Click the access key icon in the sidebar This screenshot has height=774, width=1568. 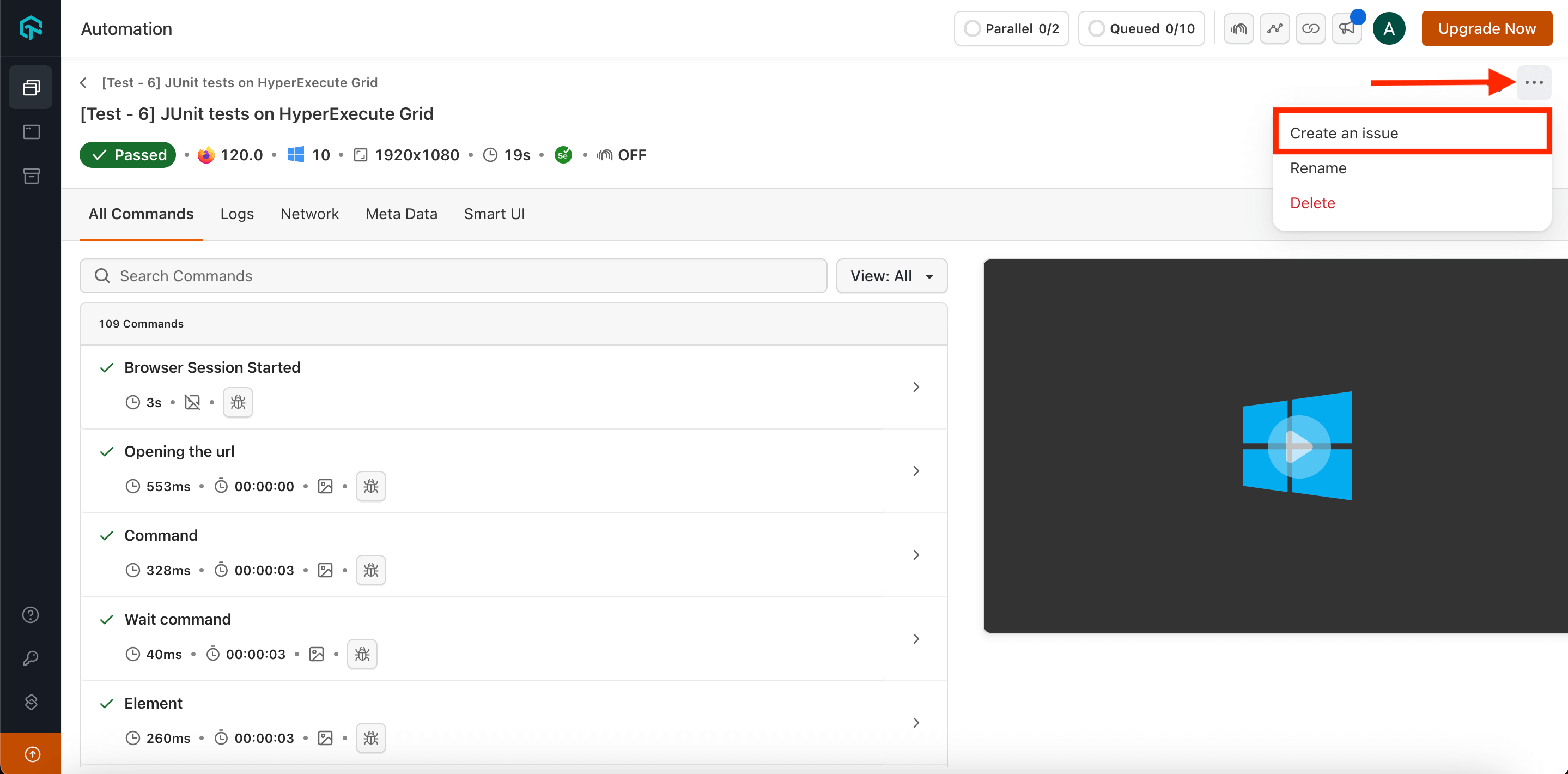(x=31, y=658)
